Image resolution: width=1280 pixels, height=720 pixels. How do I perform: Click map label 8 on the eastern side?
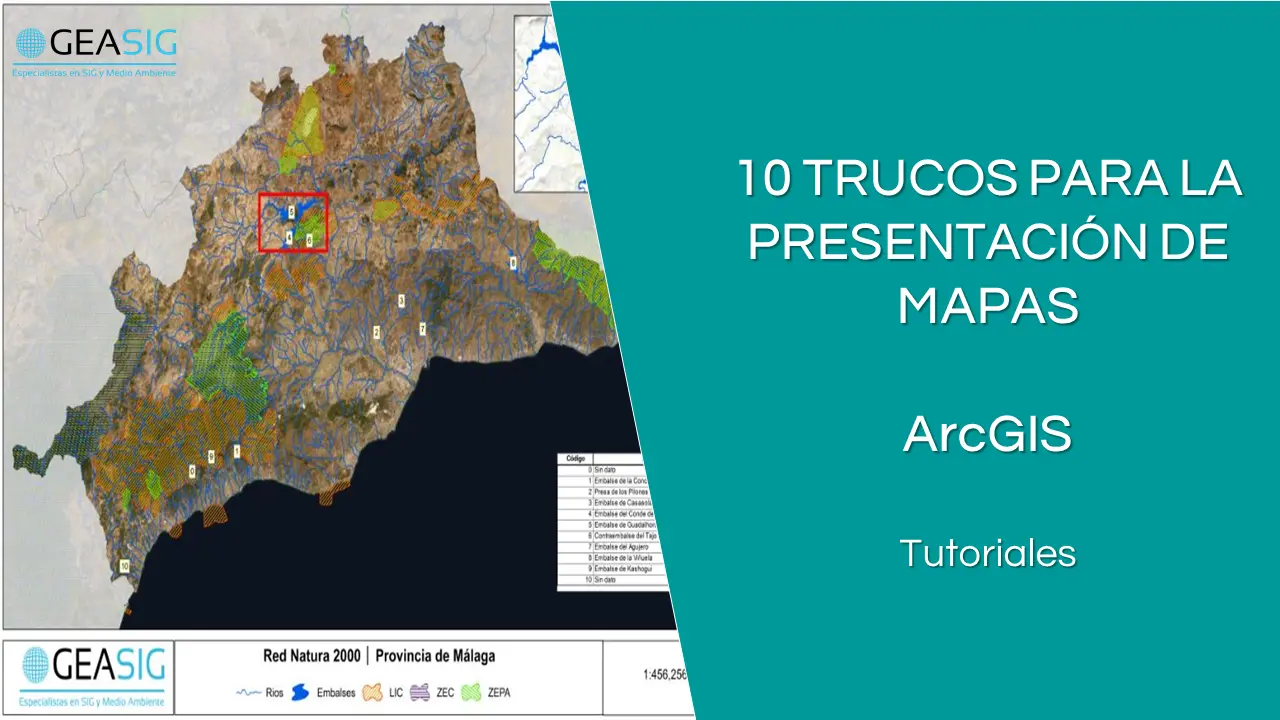pyautogui.click(x=513, y=263)
